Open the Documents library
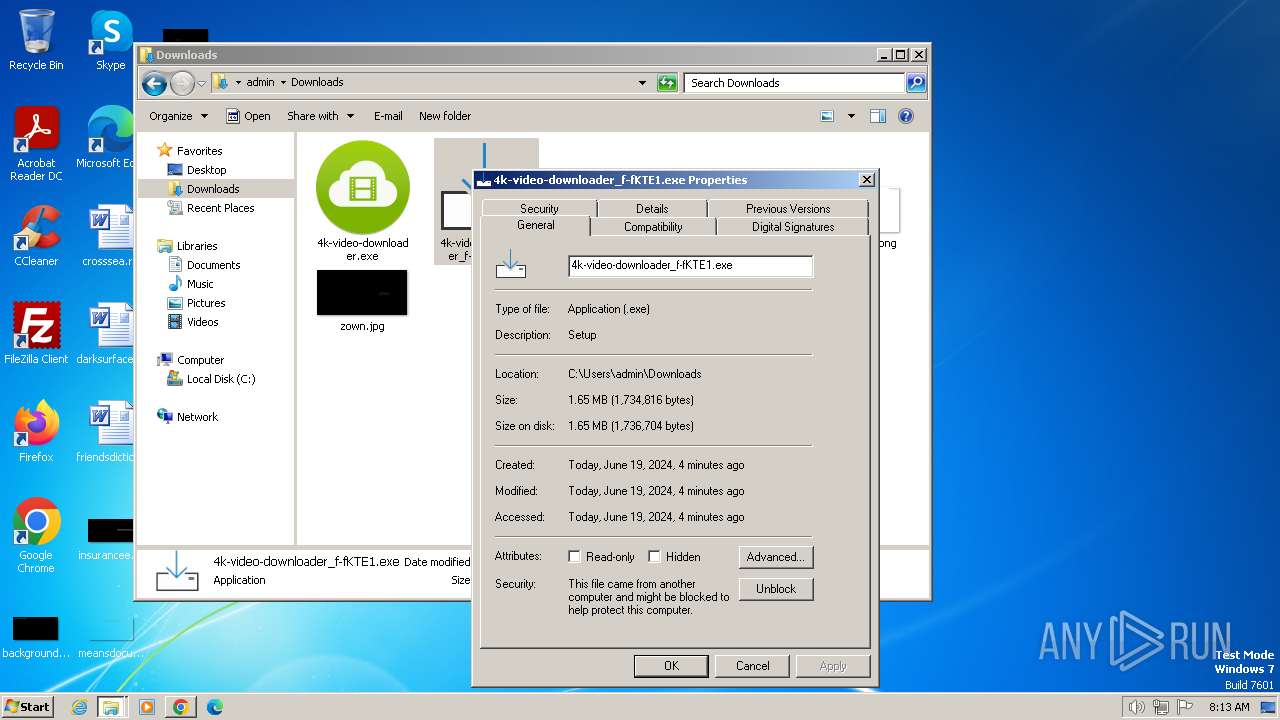This screenshot has width=1280, height=720. (213, 265)
